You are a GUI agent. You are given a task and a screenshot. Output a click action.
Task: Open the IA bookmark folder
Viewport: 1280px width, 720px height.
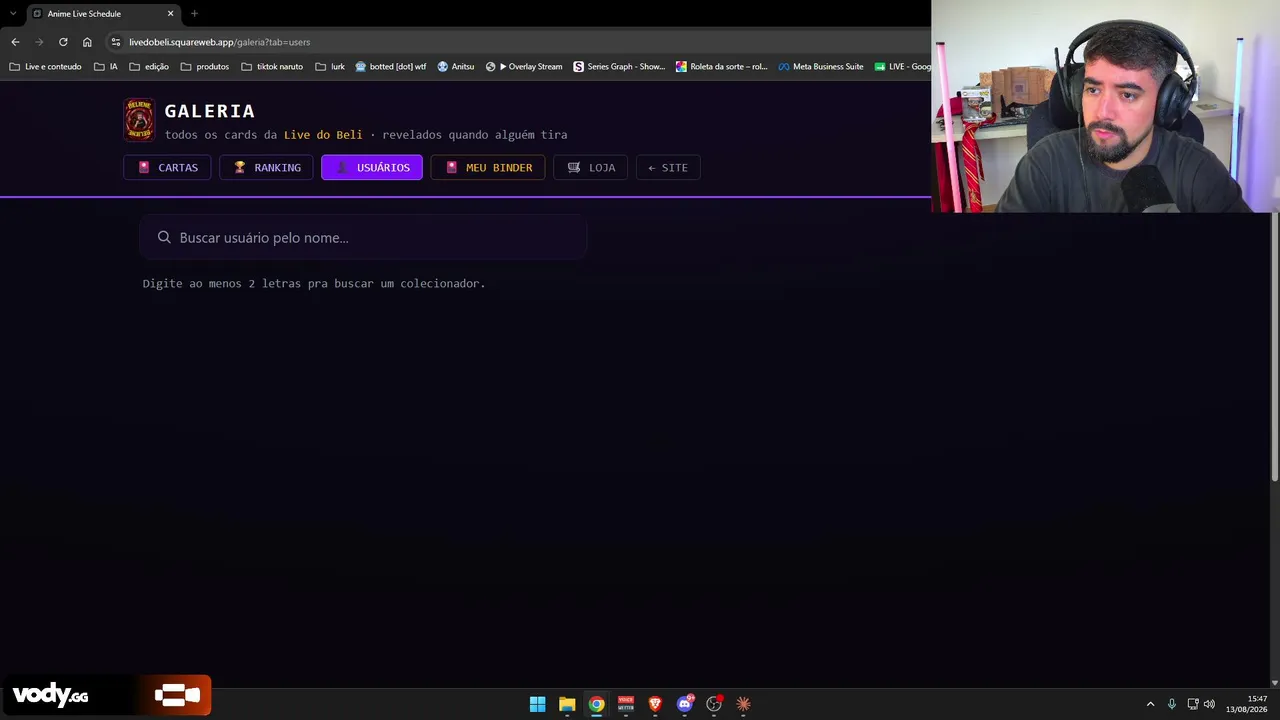click(x=106, y=67)
